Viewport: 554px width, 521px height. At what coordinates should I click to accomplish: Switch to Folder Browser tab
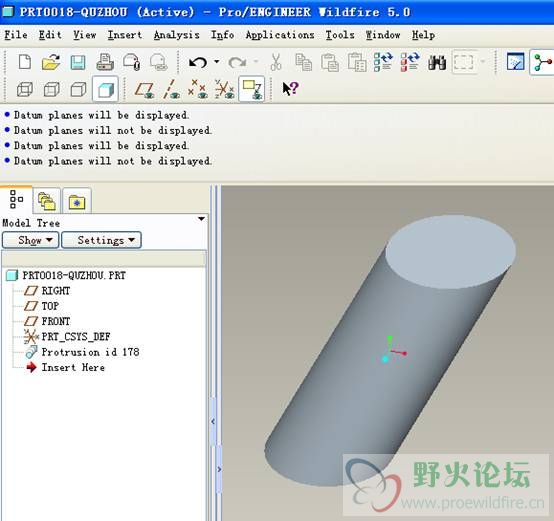[x=47, y=201]
